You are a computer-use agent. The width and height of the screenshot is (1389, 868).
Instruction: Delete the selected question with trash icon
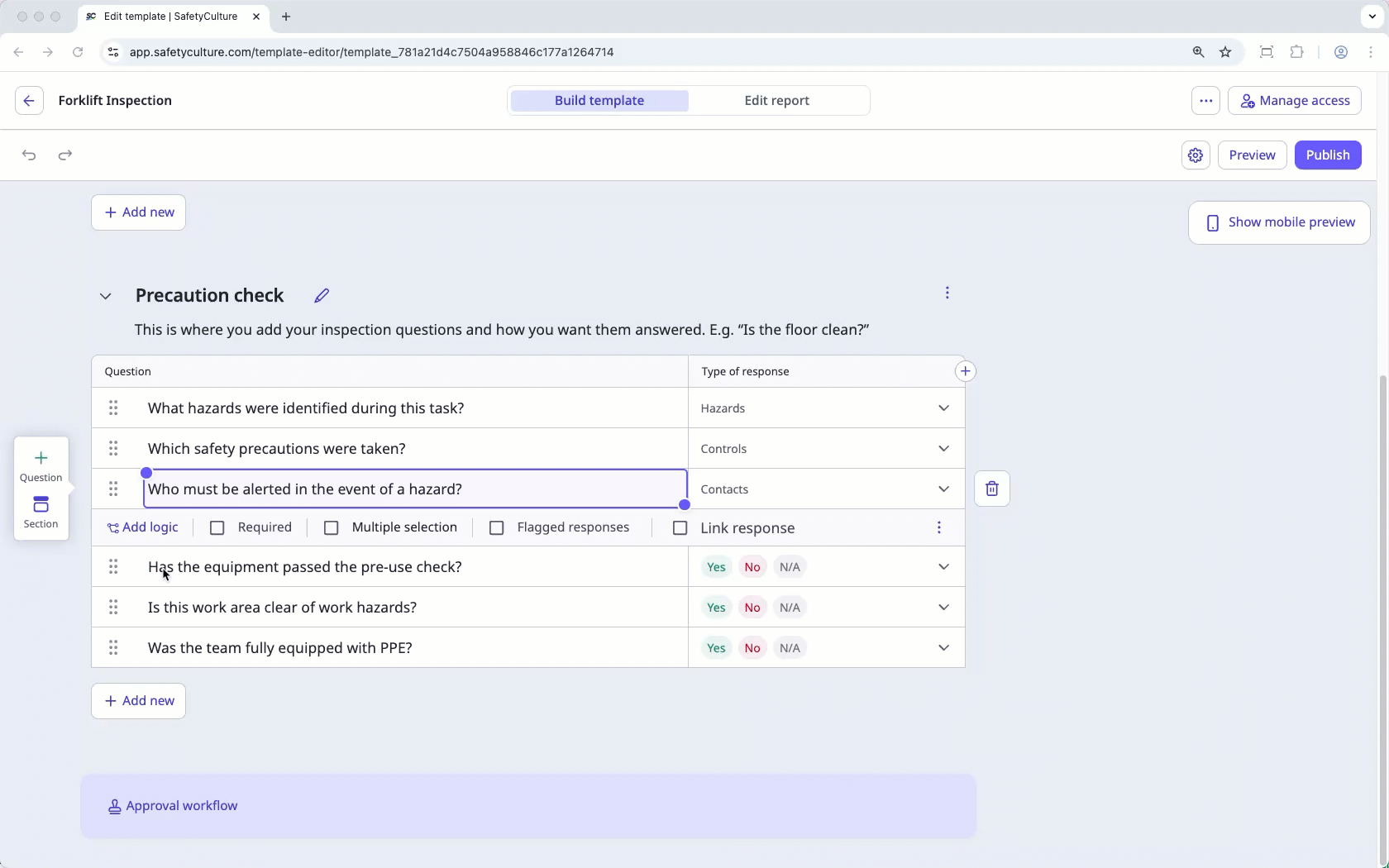(992, 489)
